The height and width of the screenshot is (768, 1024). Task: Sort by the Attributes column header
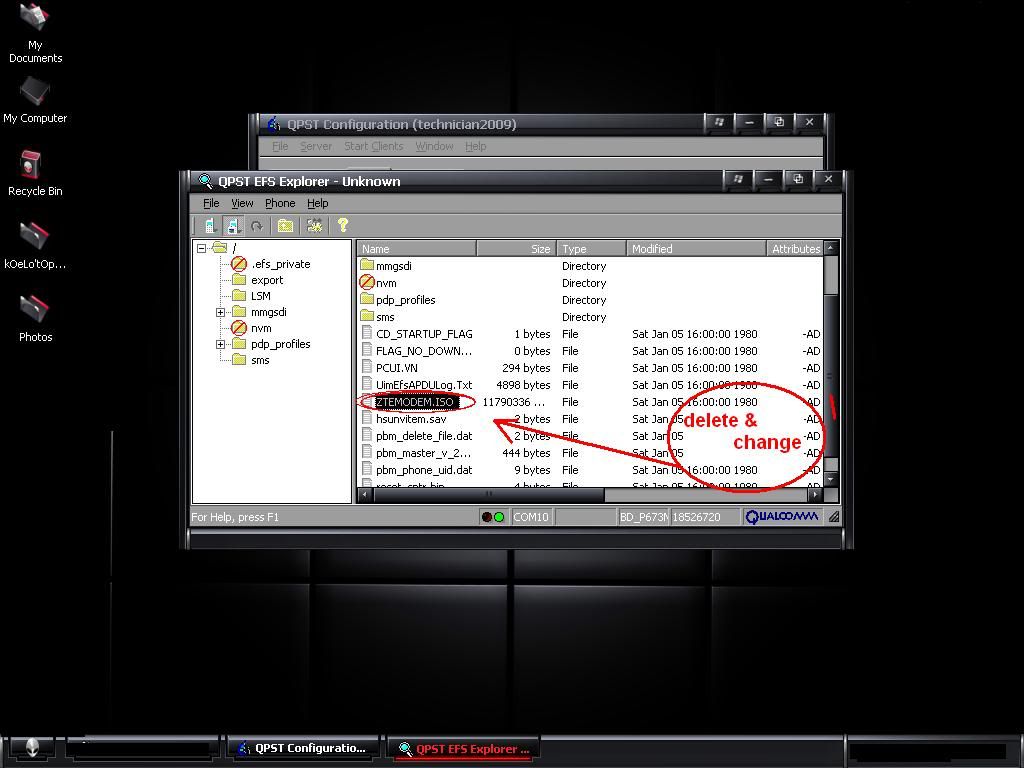click(795, 249)
